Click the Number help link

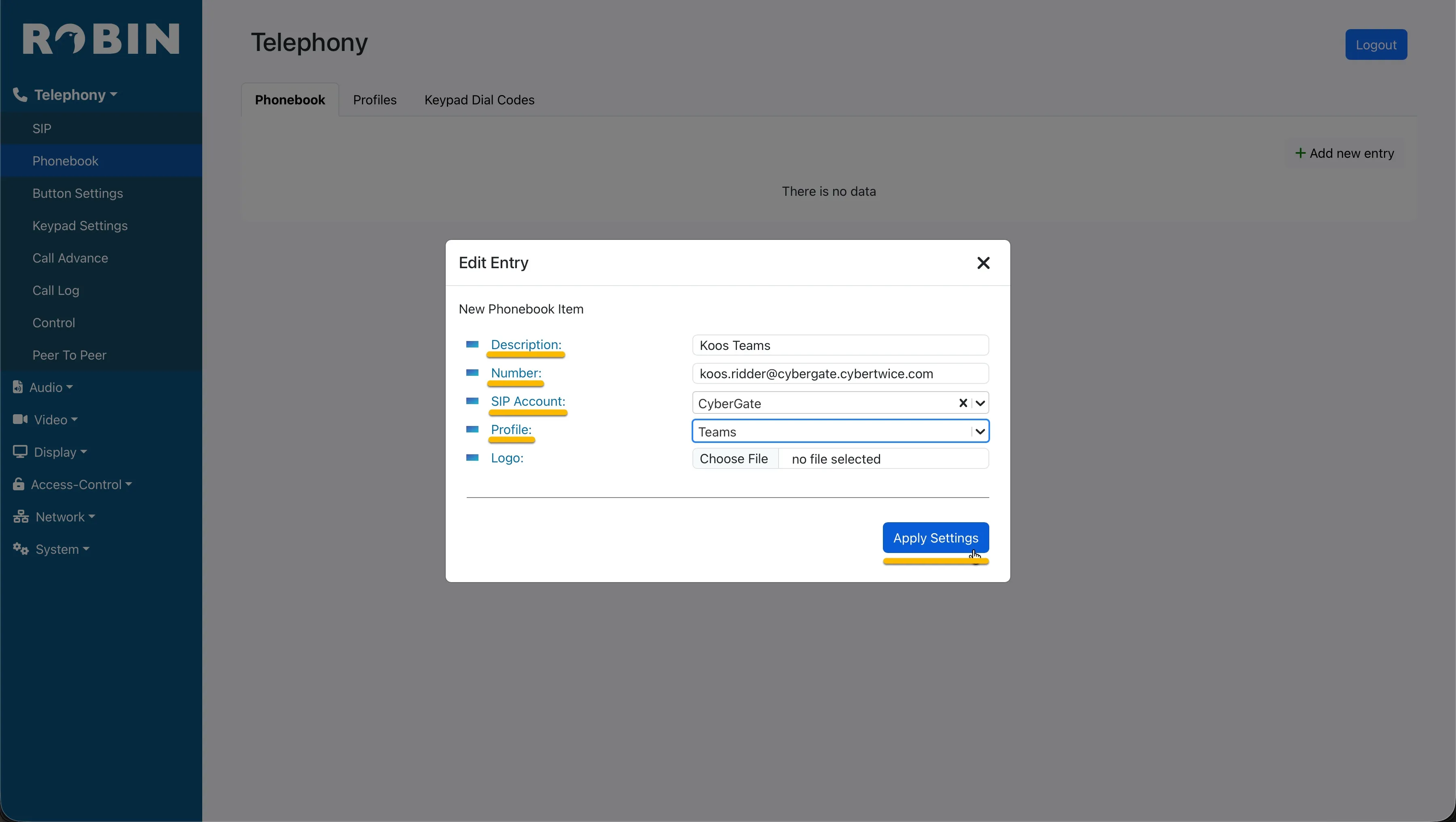click(516, 373)
